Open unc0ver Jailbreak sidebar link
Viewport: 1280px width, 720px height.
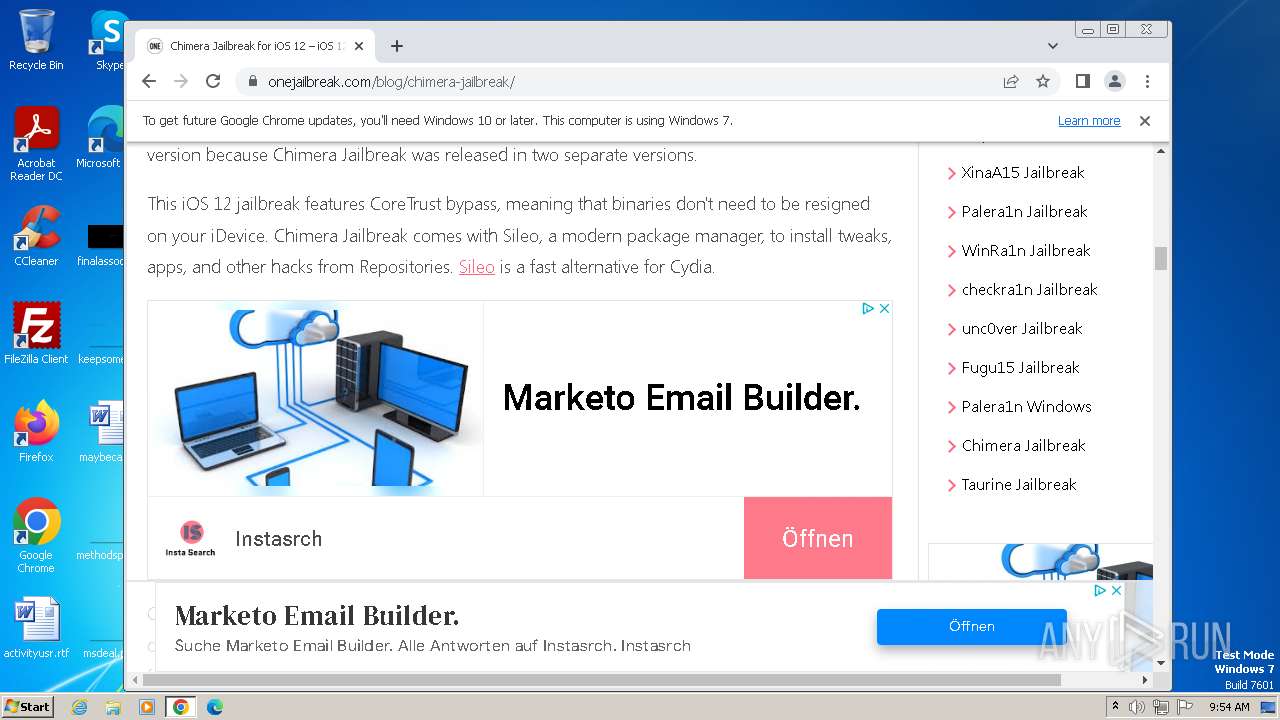click(x=1022, y=329)
